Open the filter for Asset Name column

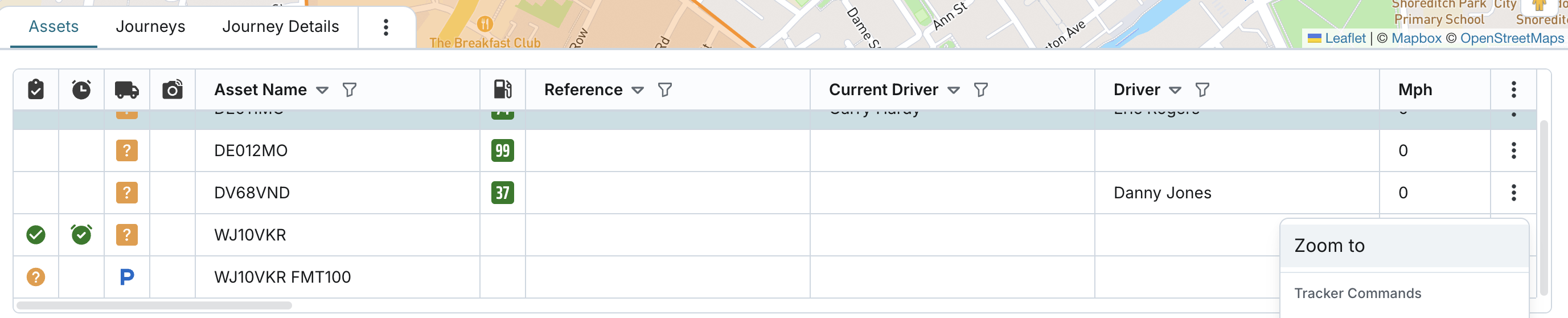350,90
